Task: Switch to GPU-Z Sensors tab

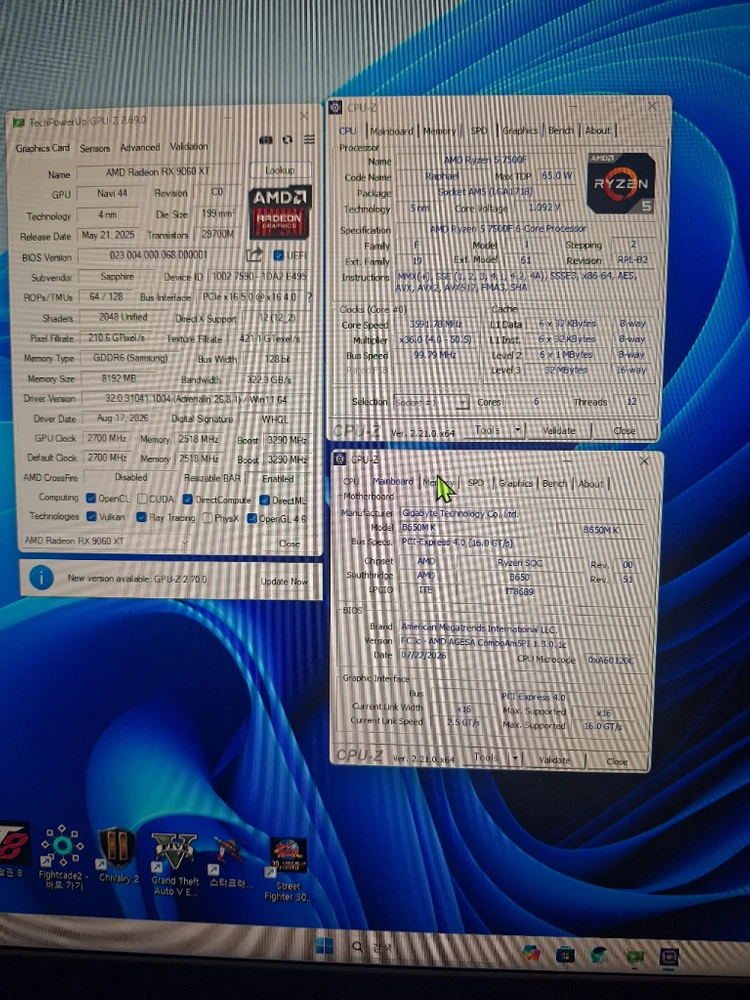Action: coord(95,148)
